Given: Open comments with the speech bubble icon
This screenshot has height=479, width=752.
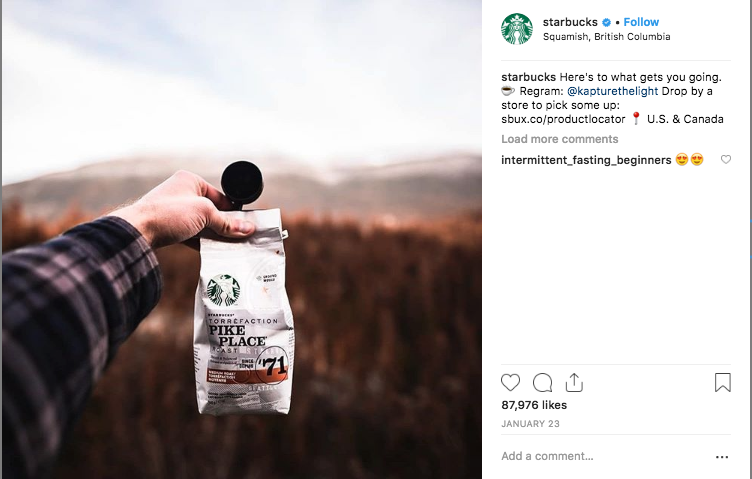Looking at the screenshot, I should coord(542,383).
